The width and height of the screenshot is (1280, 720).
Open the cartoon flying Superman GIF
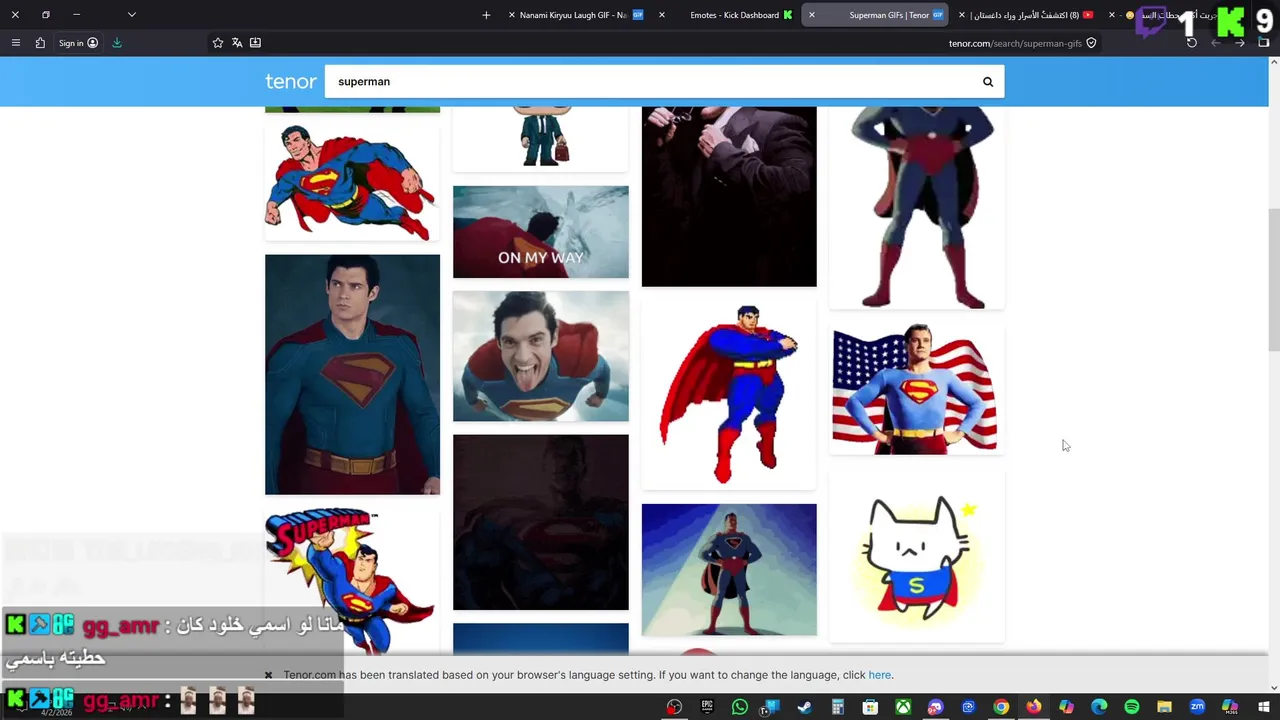pos(352,183)
